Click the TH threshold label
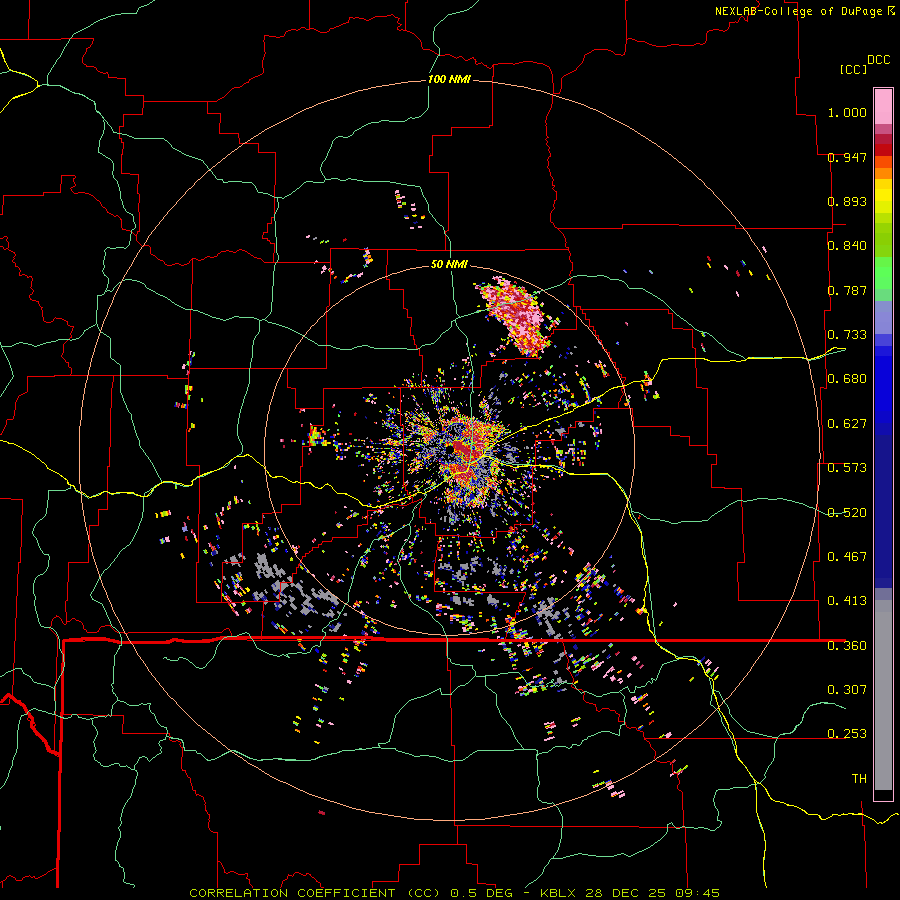The height and width of the screenshot is (900, 900). (x=859, y=779)
